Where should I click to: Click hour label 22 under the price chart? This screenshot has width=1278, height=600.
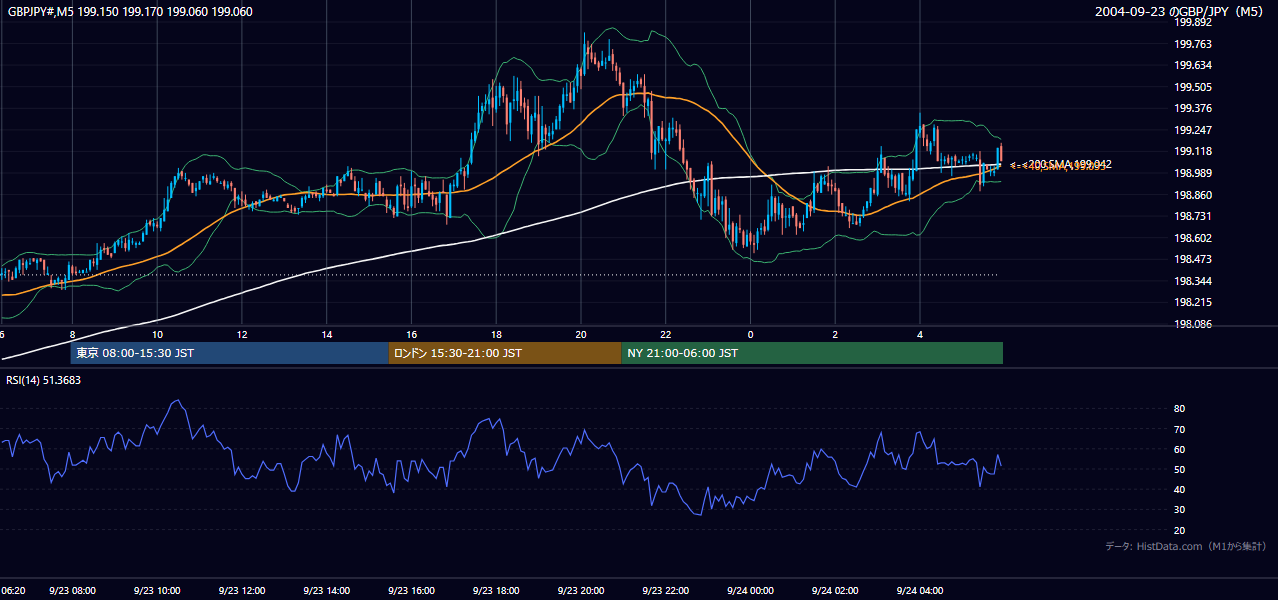pos(666,334)
